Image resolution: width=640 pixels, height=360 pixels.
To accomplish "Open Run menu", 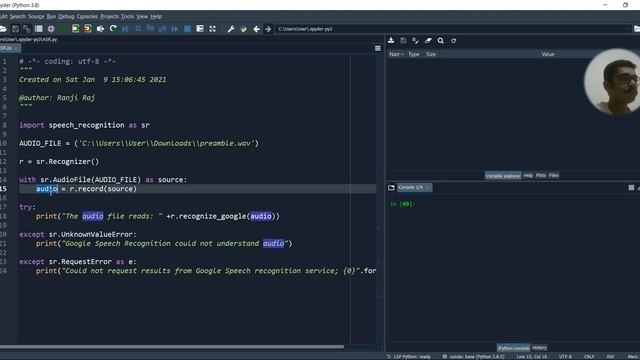I will 51,17.
